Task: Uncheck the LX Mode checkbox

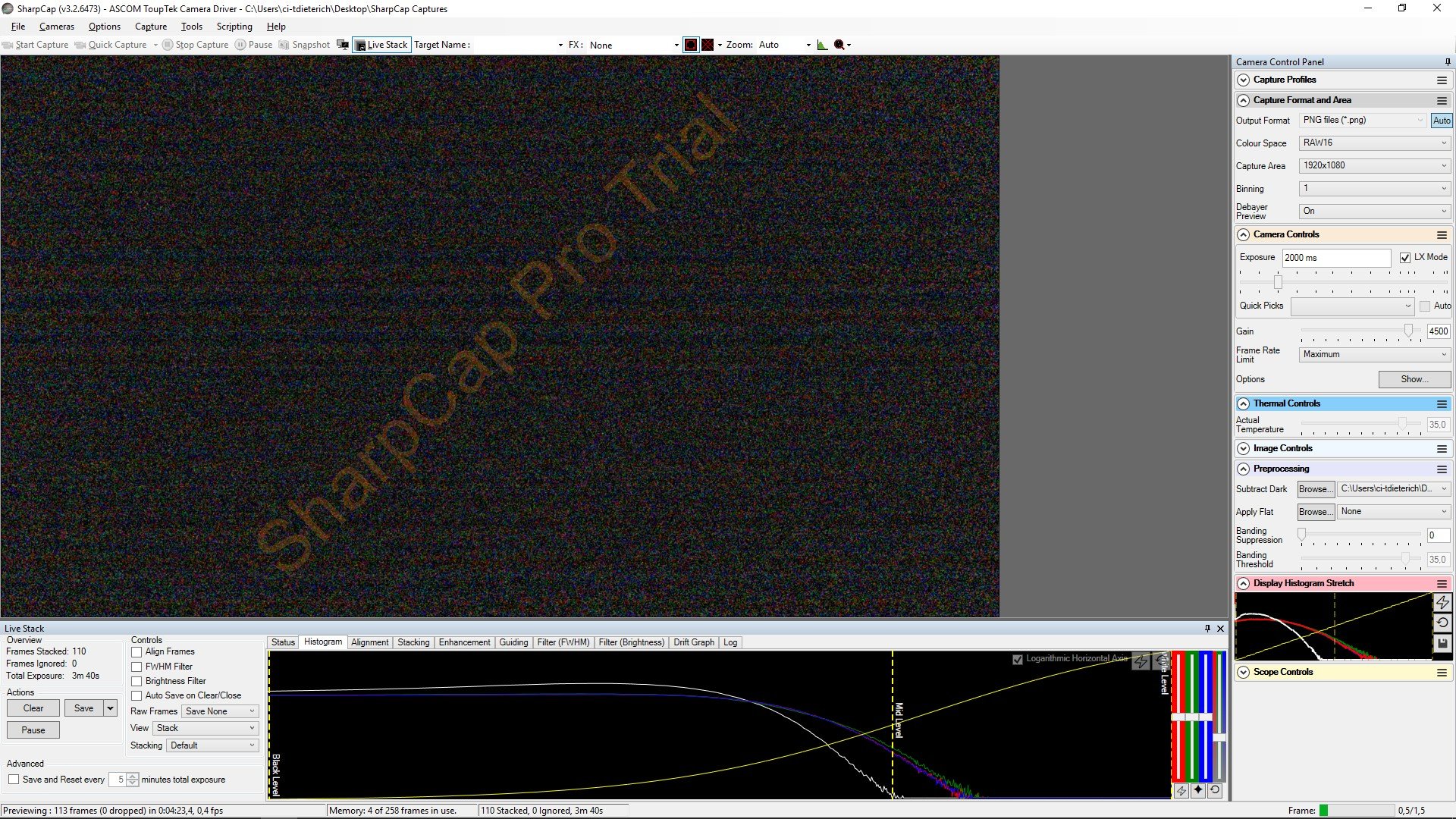Action: point(1405,258)
